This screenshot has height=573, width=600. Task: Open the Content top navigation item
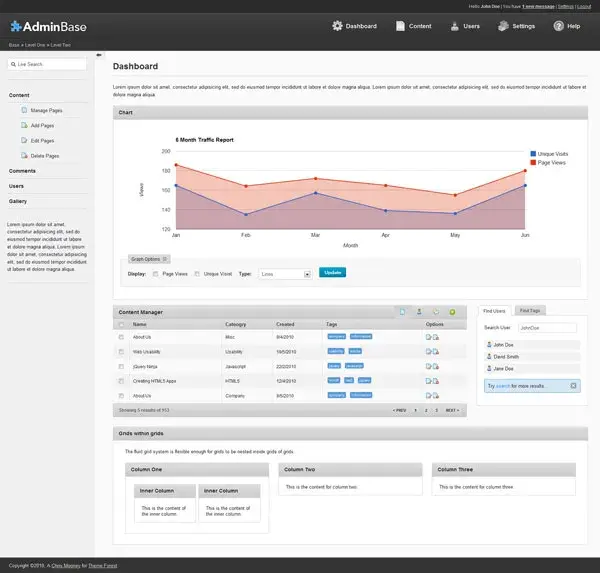(x=413, y=26)
